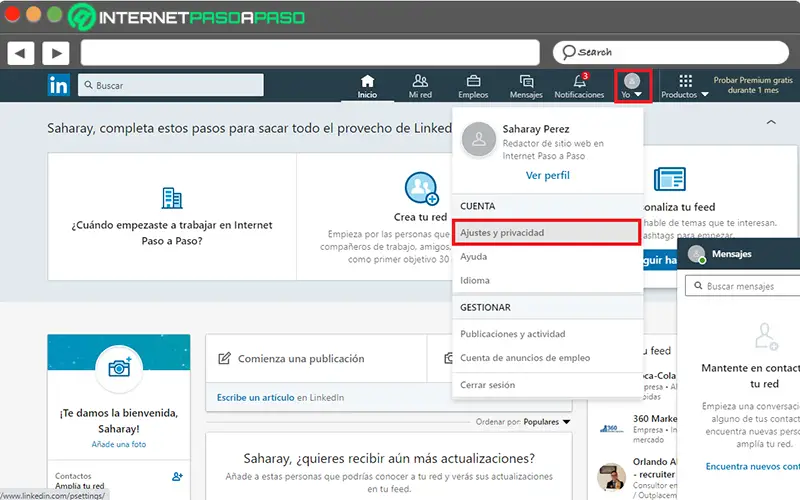Click the pencil icon in Comienza una publicación

224,358
